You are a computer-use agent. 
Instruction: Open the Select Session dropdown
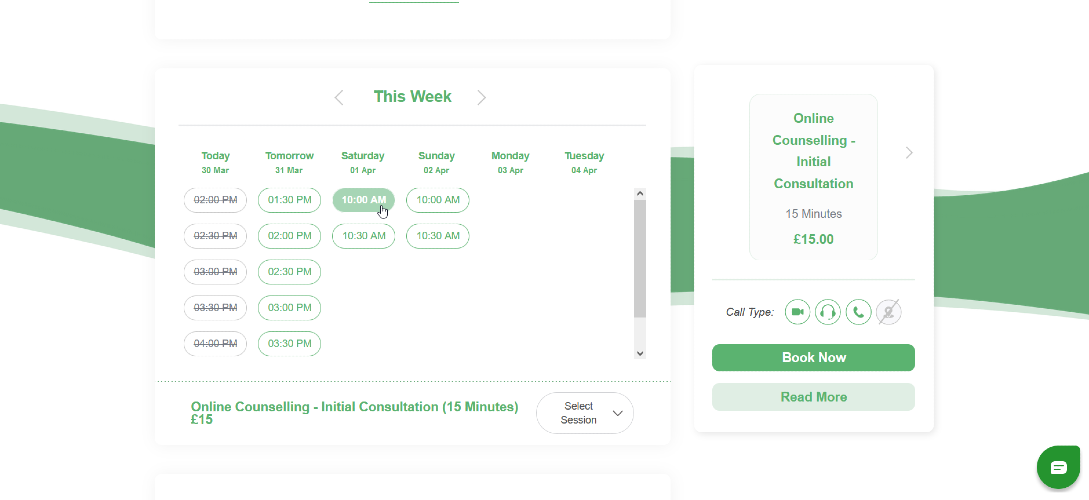tap(585, 413)
